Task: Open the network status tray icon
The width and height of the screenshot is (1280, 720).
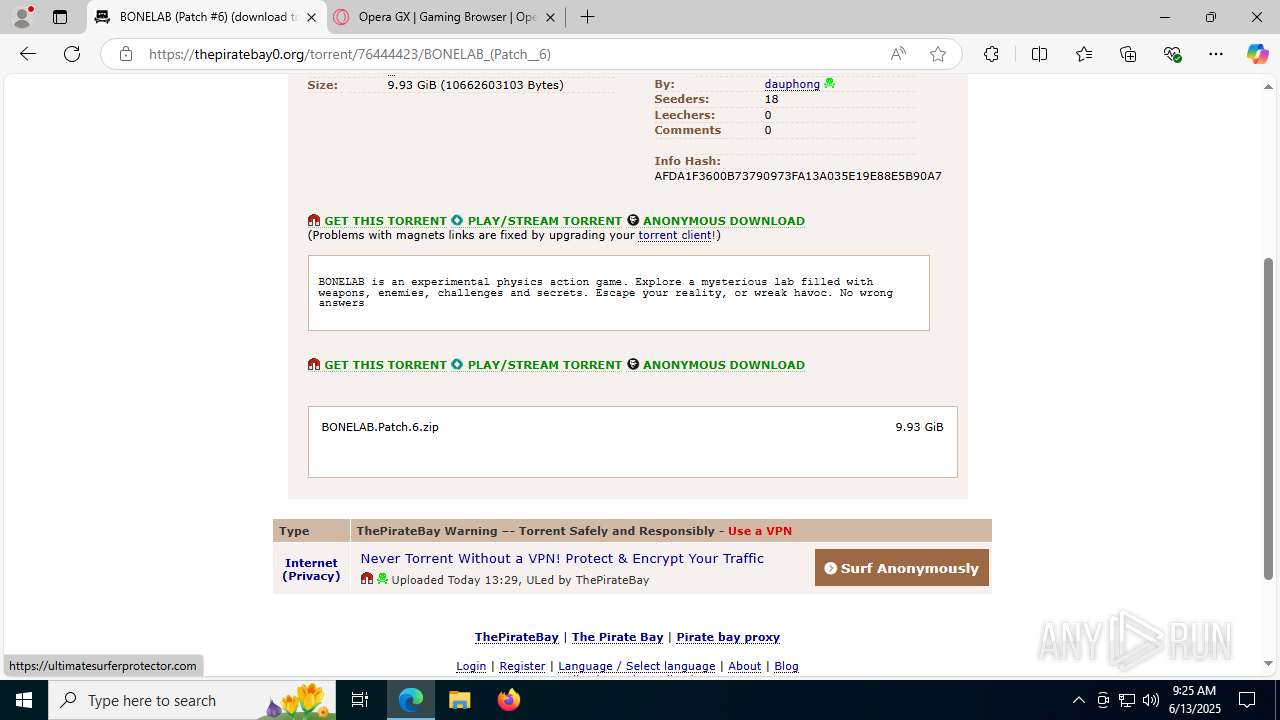Action: (1127, 700)
